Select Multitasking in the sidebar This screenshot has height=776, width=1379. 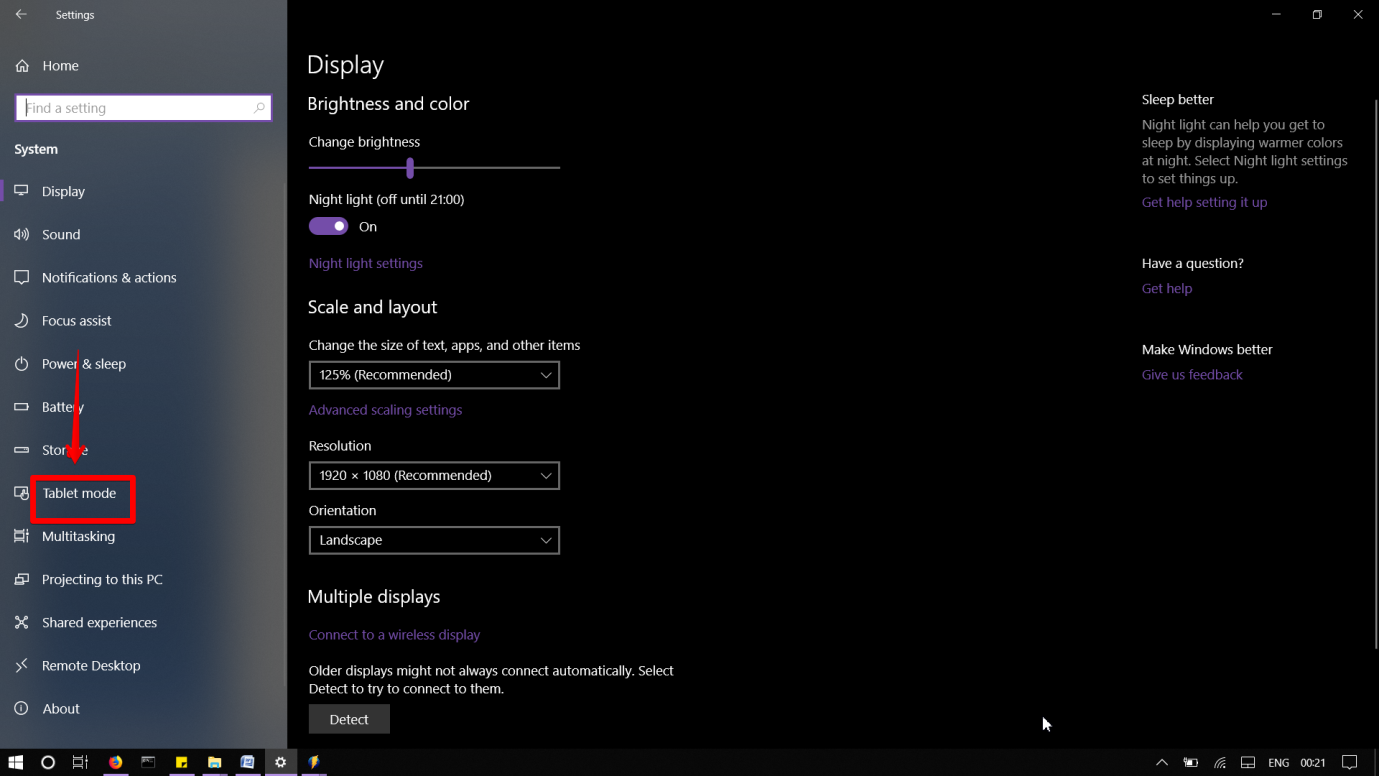pos(78,536)
